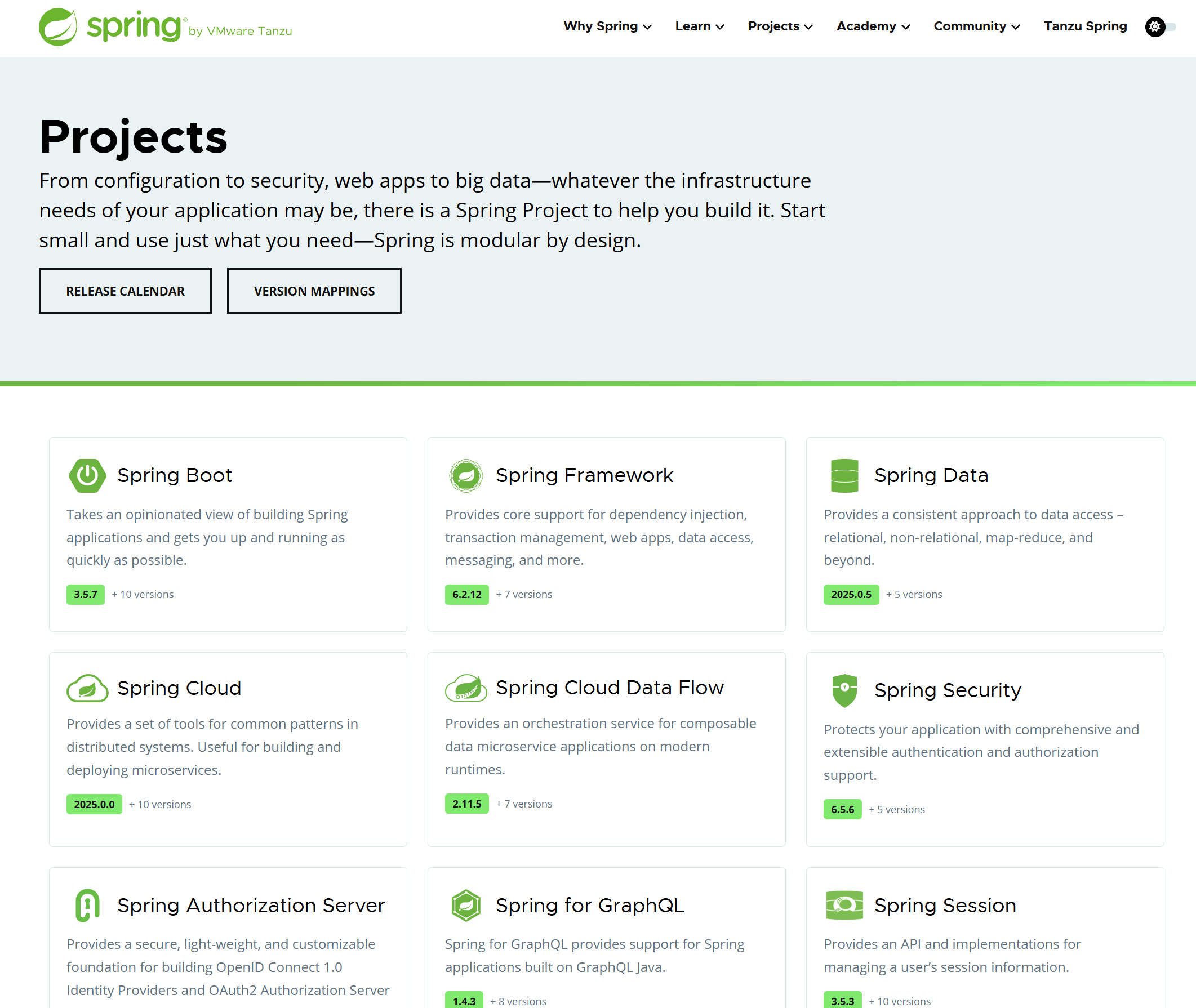This screenshot has width=1196, height=1008.
Task: Click the Spring Cloud Data Flow icon
Action: click(466, 688)
